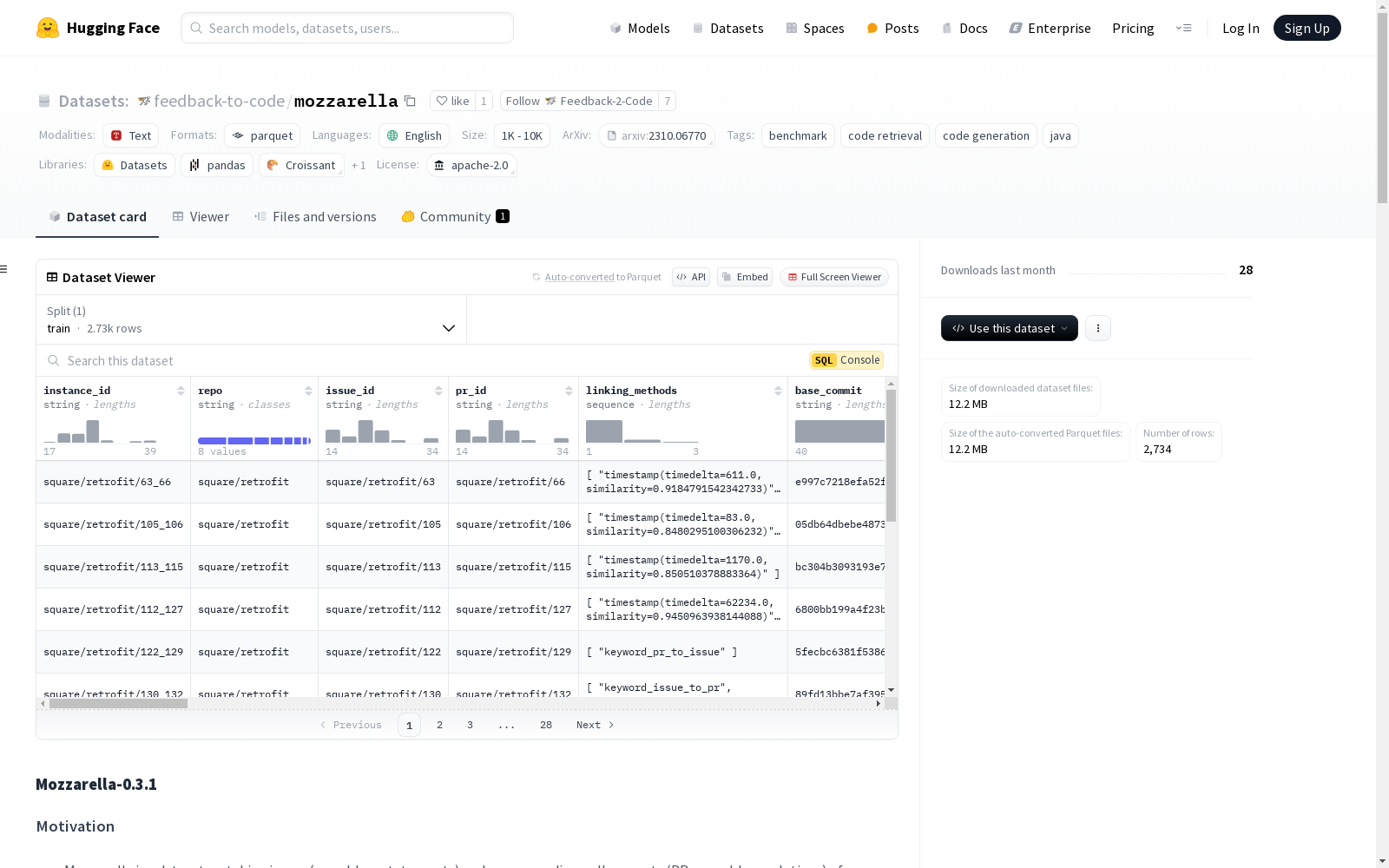Open more options kebab next to Use this dataset
Viewport: 1389px width, 868px height.
tap(1098, 328)
